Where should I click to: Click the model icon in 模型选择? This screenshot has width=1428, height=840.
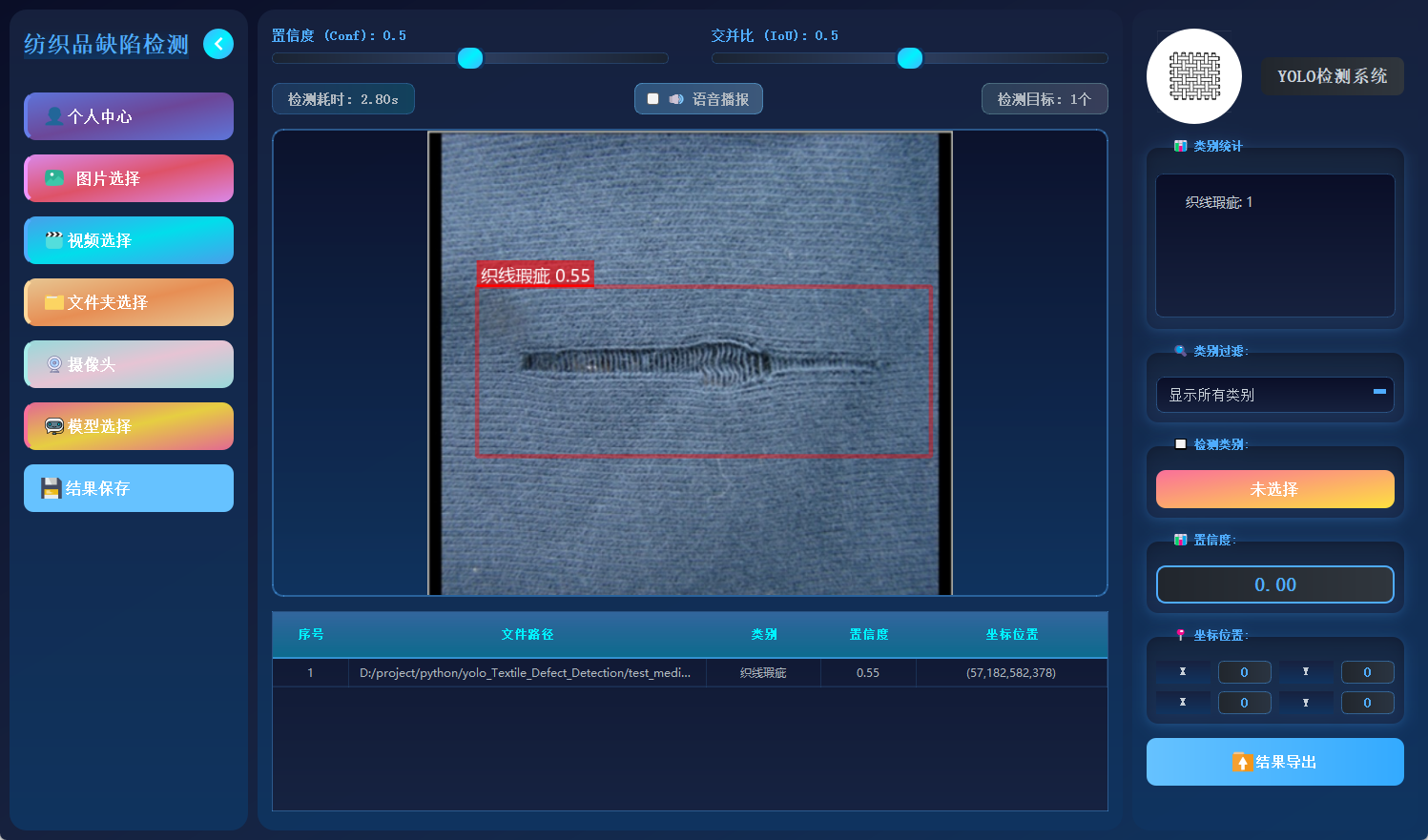click(x=54, y=426)
